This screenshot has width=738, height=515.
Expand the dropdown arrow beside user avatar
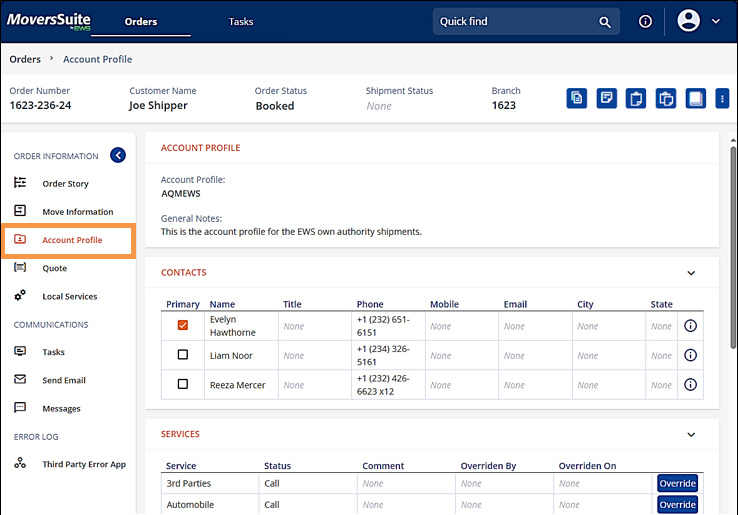click(715, 21)
